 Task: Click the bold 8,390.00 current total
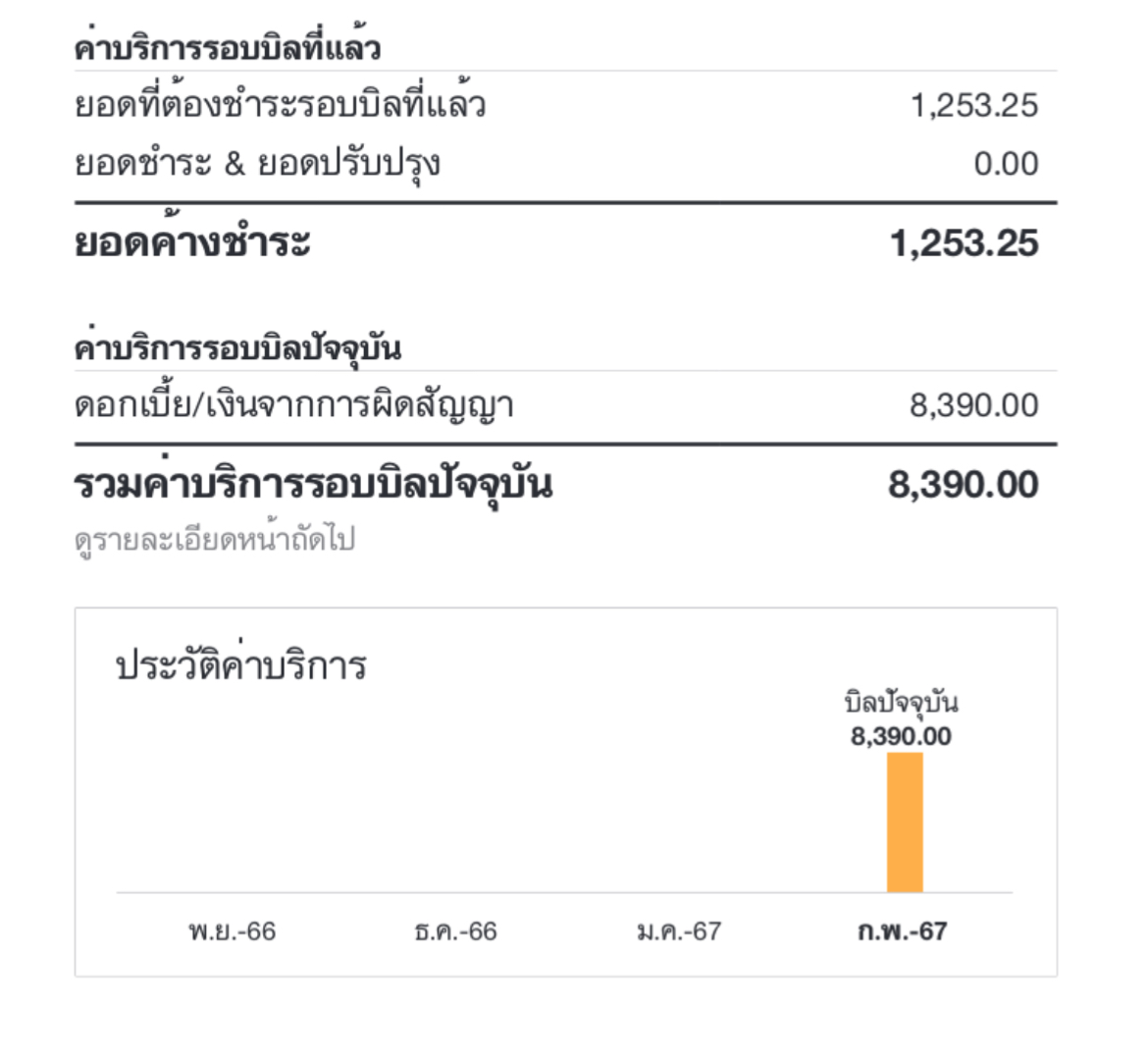point(964,485)
